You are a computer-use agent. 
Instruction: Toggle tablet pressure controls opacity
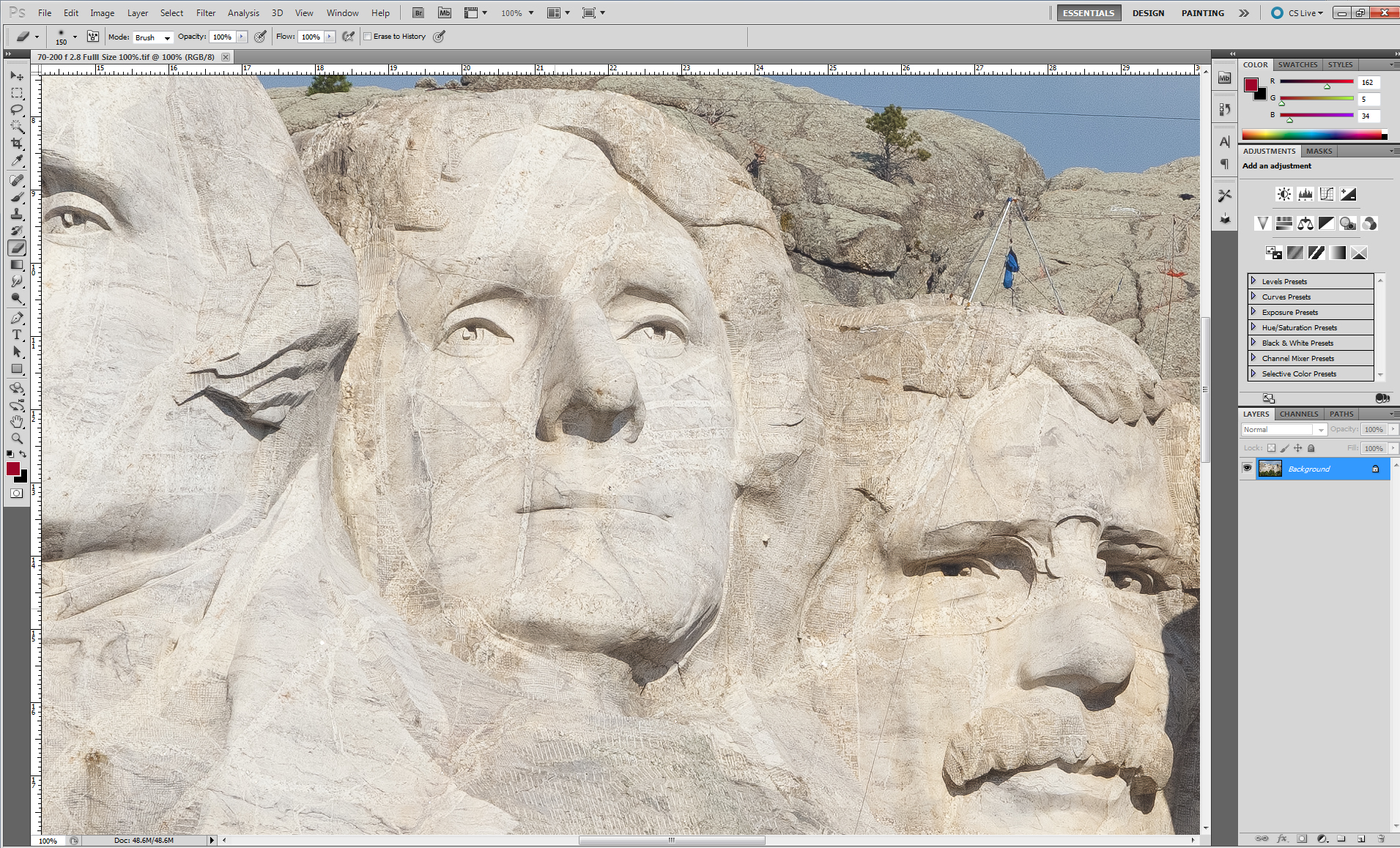tap(260, 36)
